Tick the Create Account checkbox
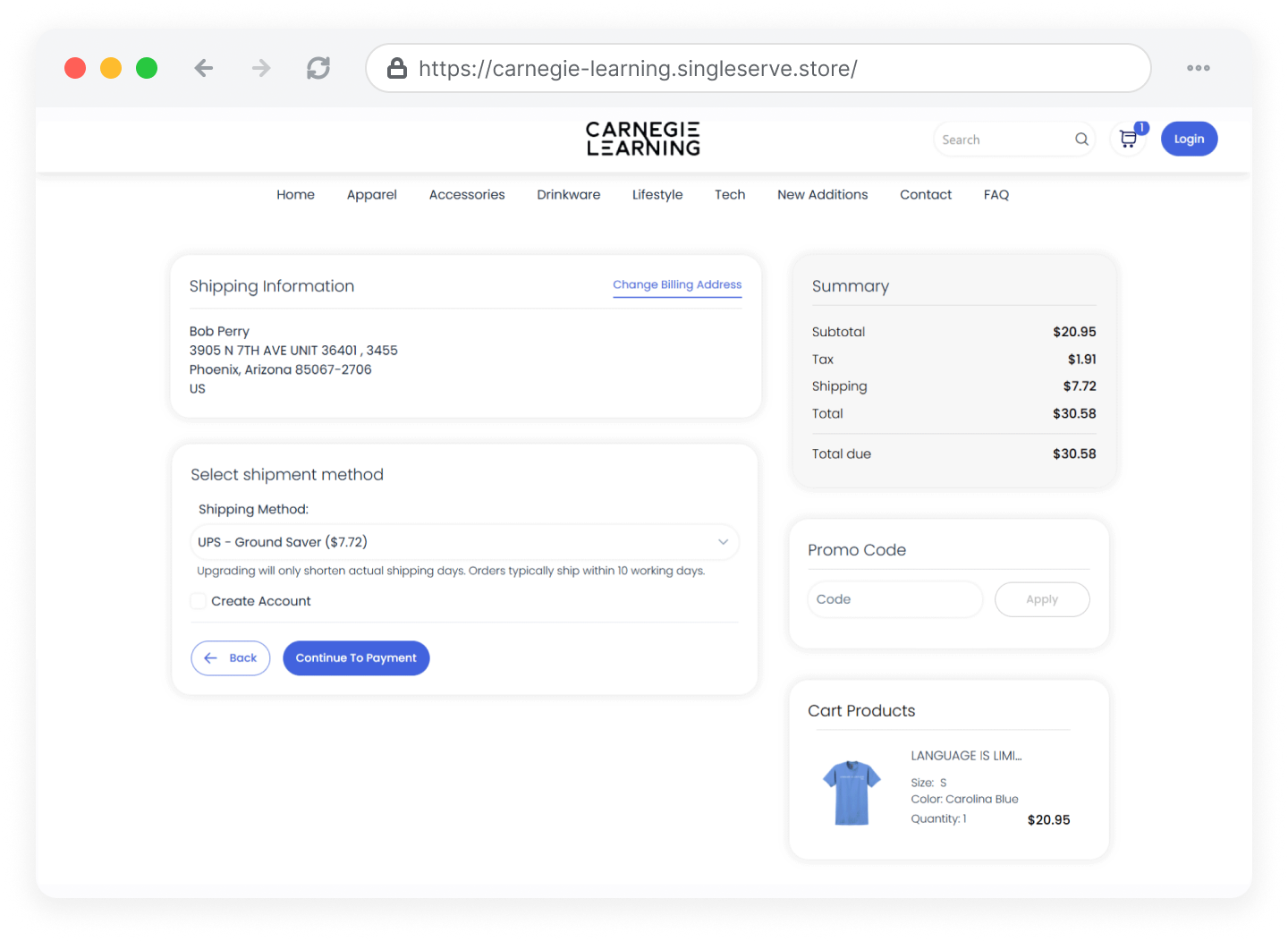The width and height of the screenshot is (1288, 941). [199, 601]
